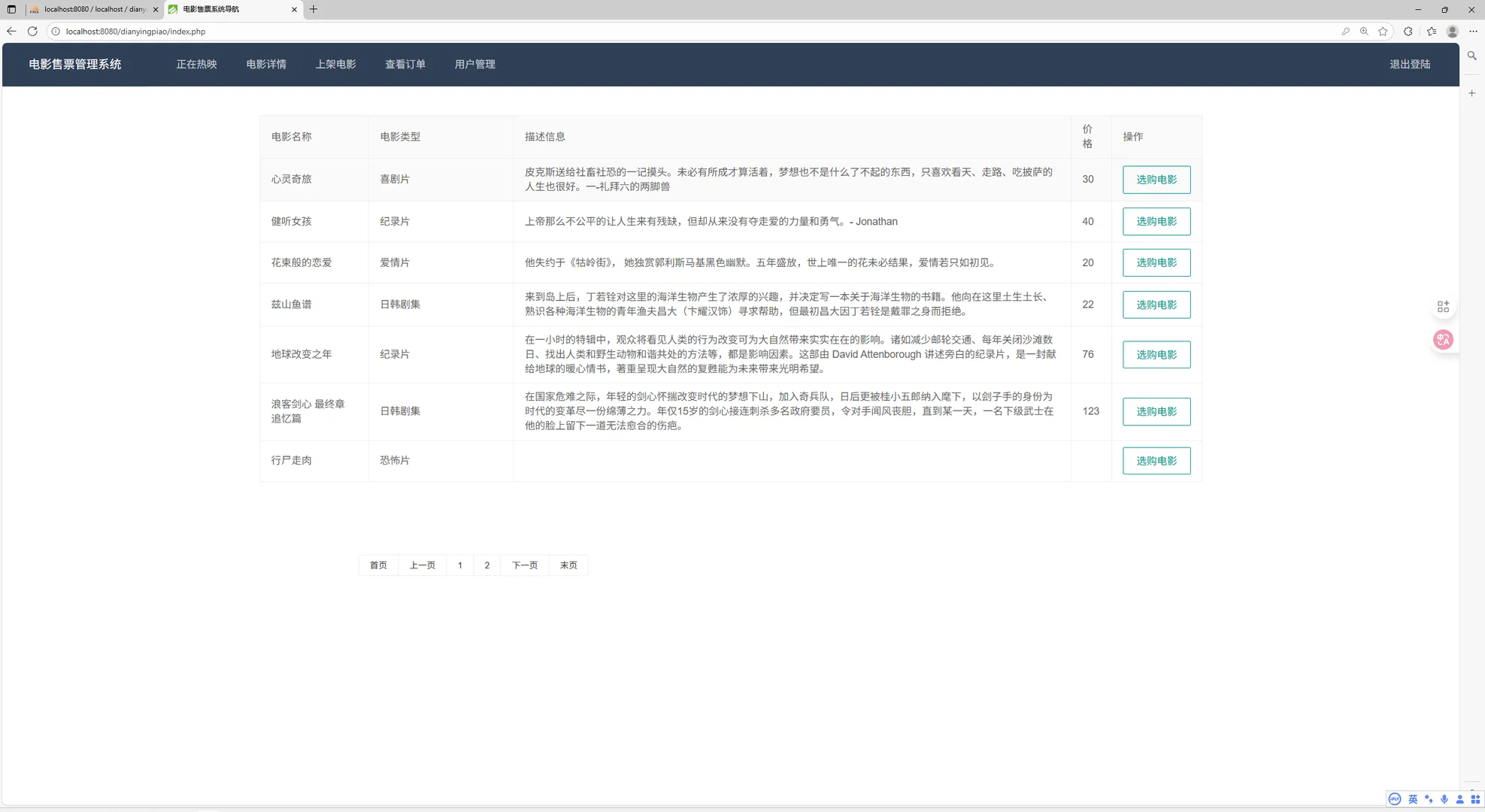Click 选购电影 for 心灵奇旅

1156,179
